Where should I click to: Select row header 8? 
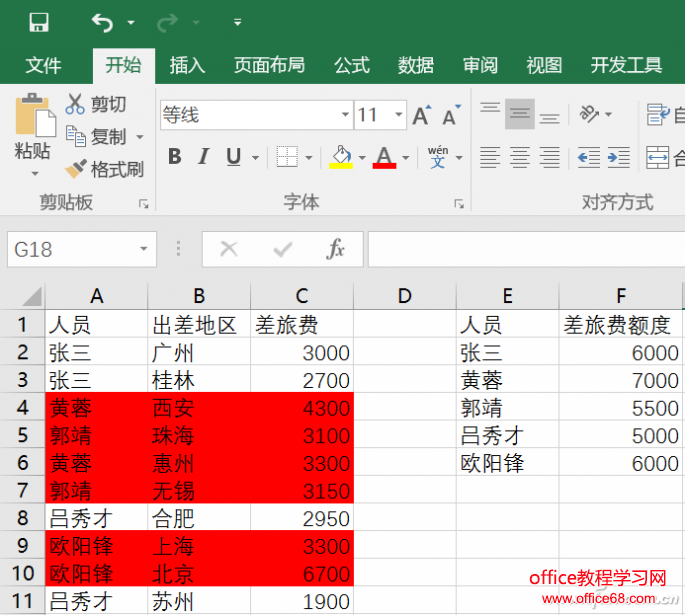click(x=22, y=518)
